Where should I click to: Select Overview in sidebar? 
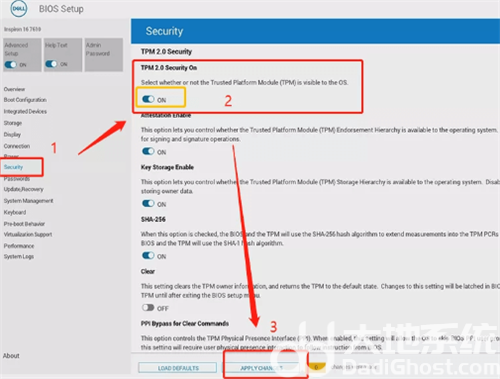point(14,89)
